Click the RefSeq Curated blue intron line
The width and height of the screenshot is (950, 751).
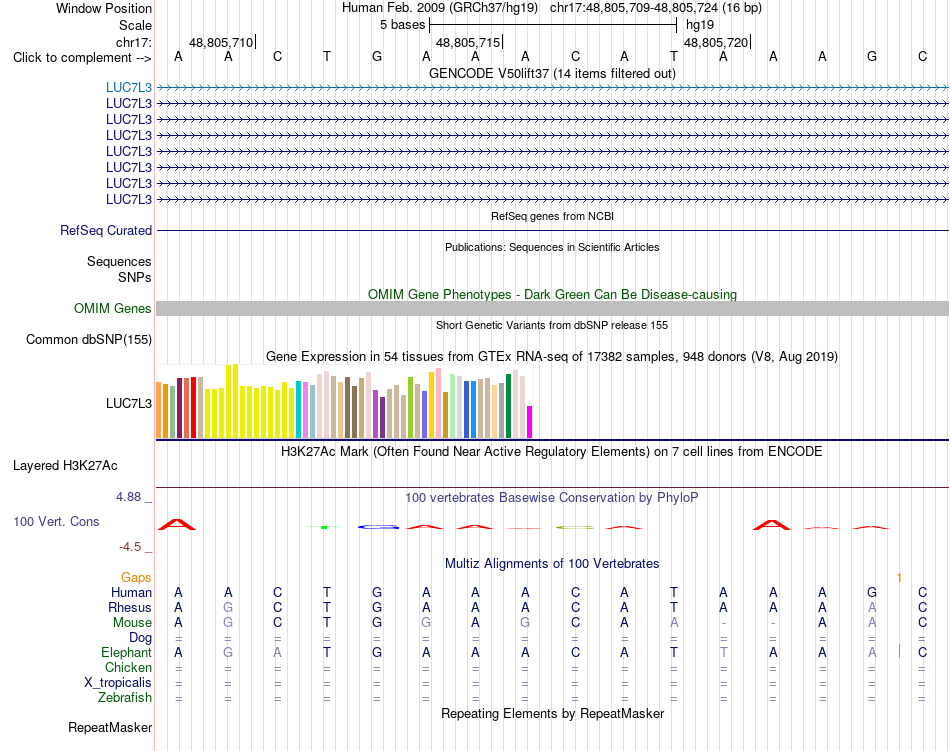(x=552, y=230)
